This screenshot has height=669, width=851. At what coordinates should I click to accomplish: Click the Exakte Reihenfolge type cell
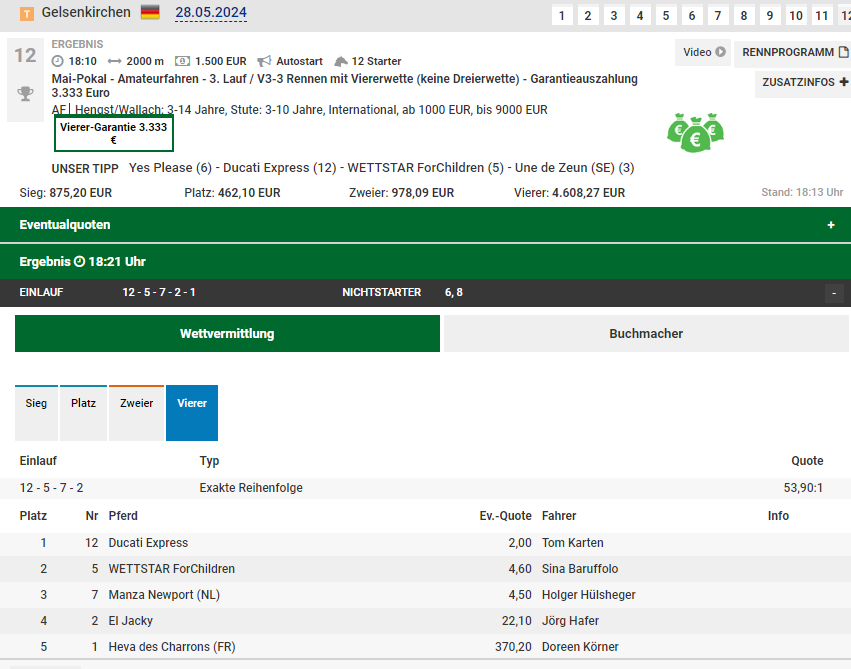click(251, 488)
